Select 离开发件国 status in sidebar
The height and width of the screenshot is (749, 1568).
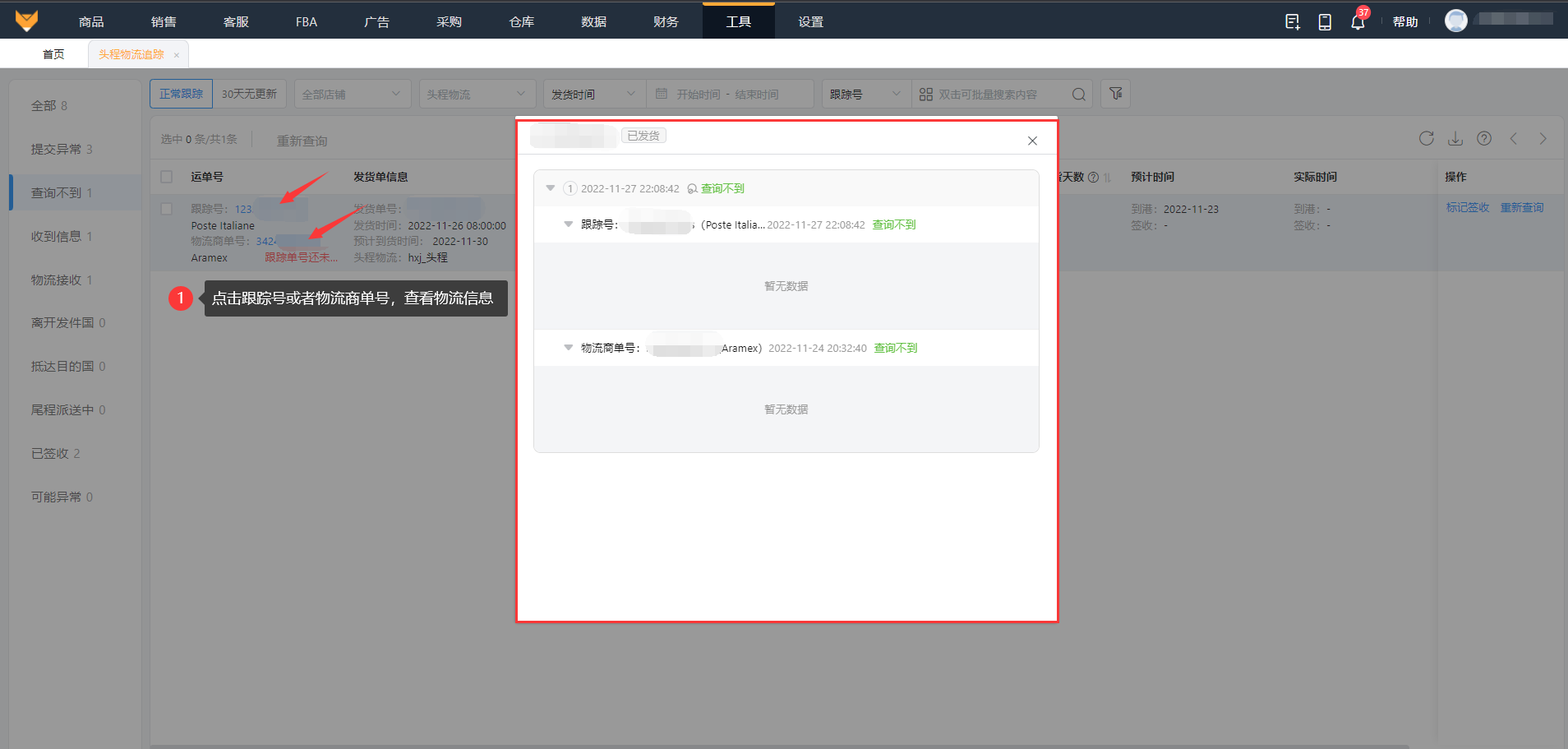tap(76, 322)
